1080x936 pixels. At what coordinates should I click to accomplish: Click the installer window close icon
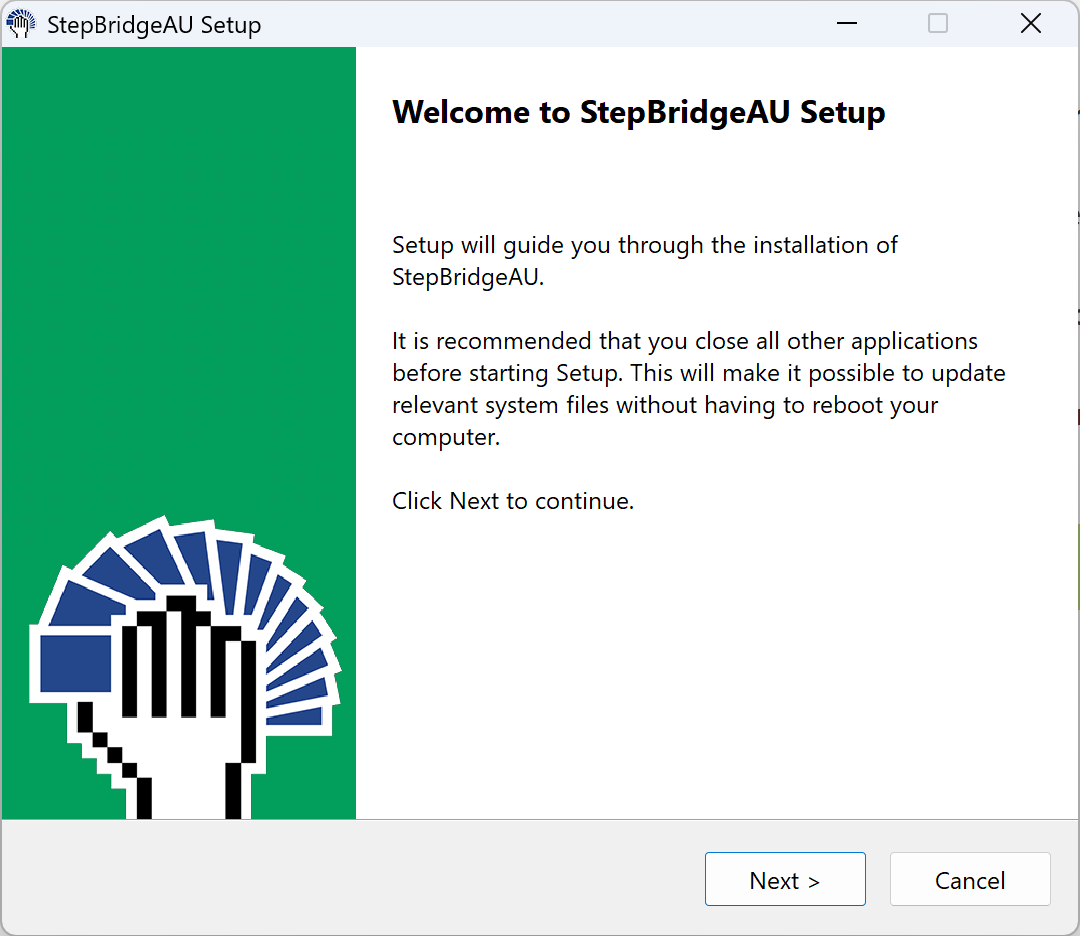1031,23
